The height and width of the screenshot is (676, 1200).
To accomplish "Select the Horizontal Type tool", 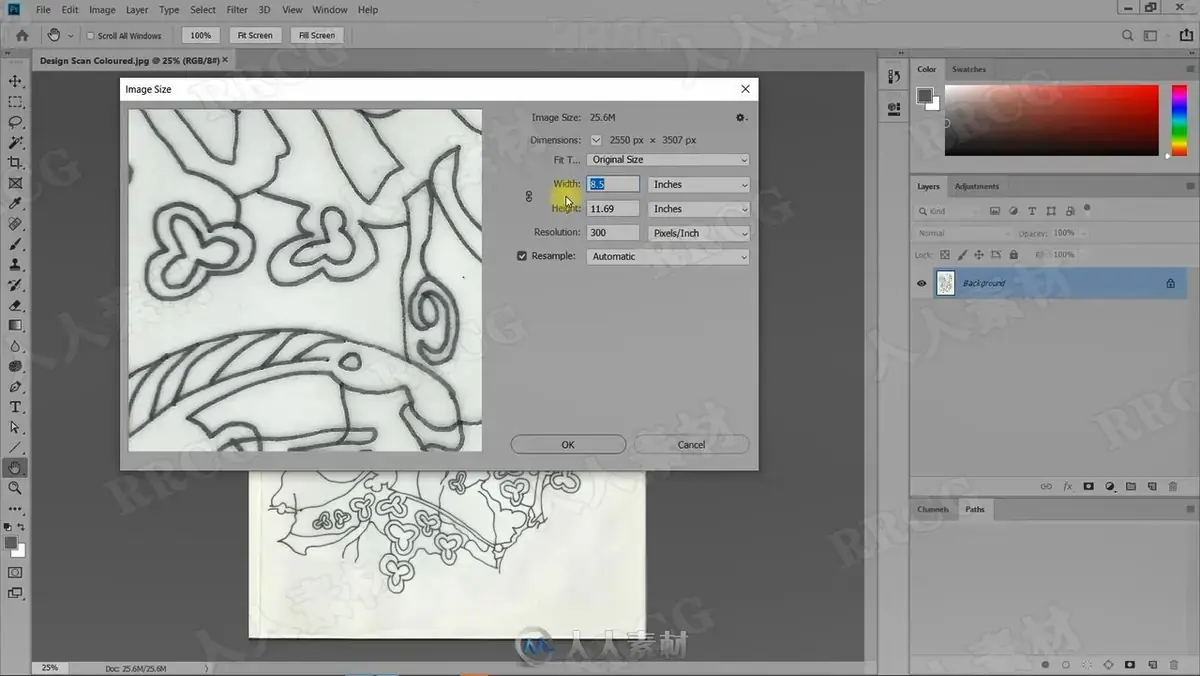I will point(15,407).
